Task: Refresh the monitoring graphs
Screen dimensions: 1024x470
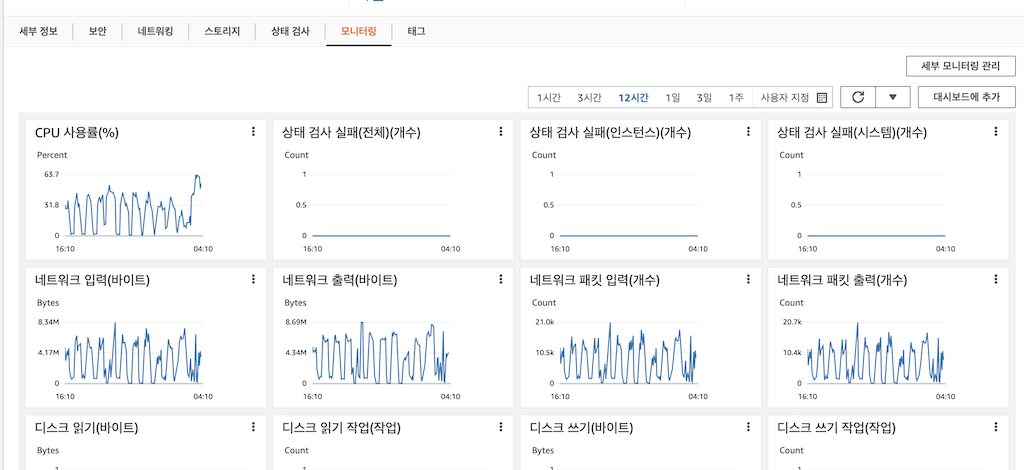Action: click(x=858, y=97)
